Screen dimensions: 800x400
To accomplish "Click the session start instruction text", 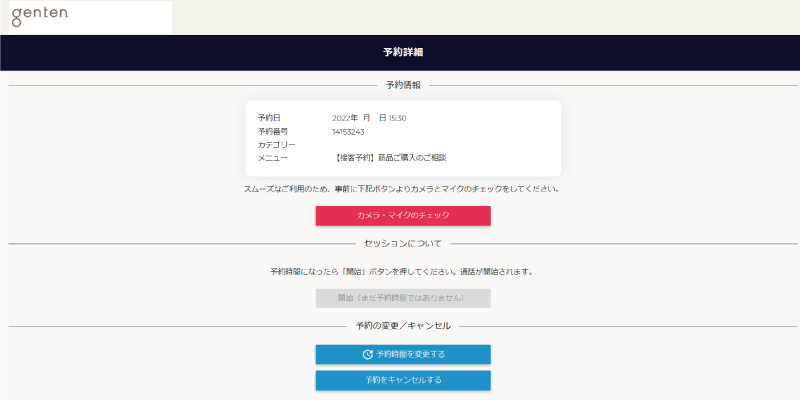I will pos(402,272).
